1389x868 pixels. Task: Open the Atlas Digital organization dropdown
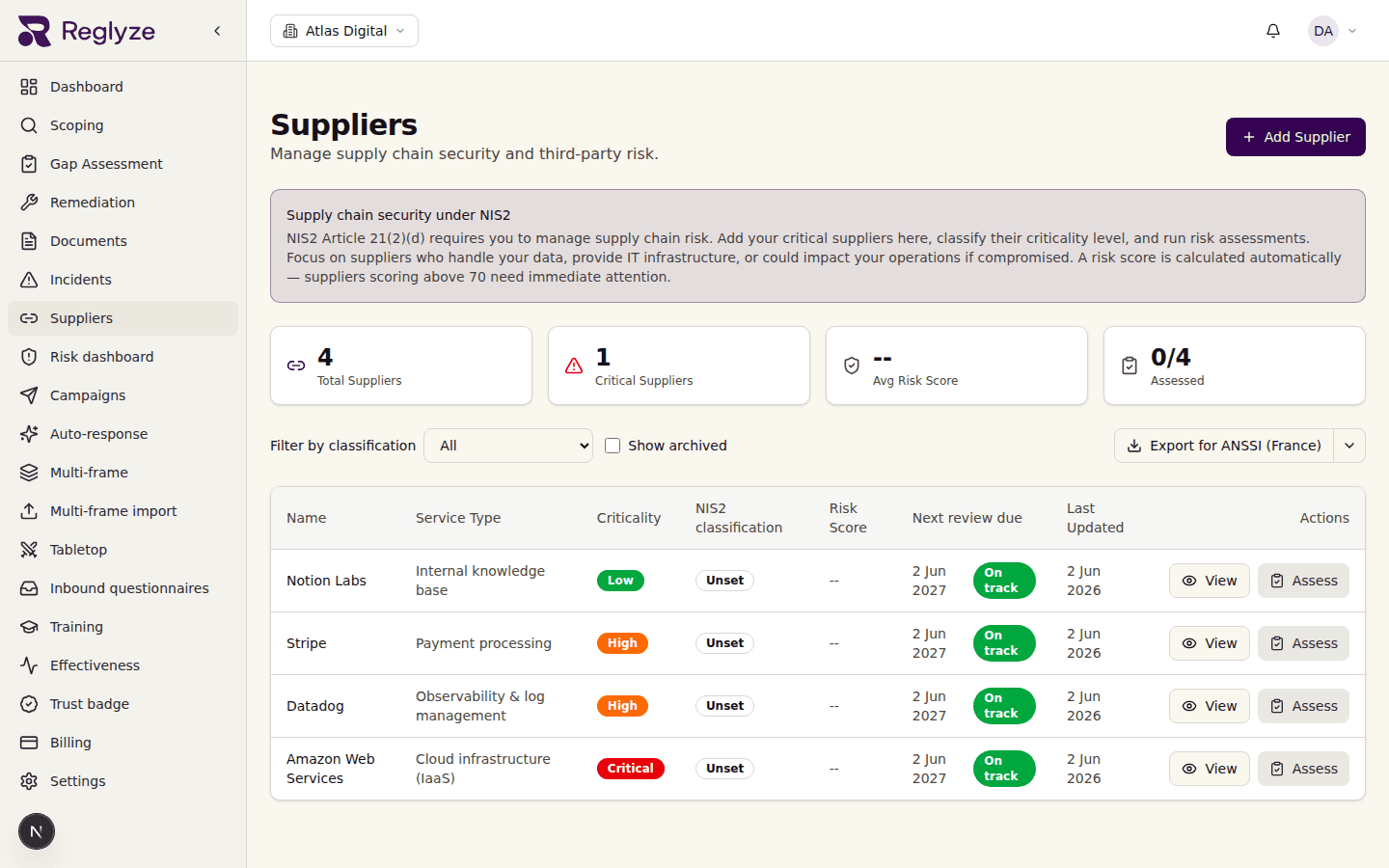click(x=344, y=31)
